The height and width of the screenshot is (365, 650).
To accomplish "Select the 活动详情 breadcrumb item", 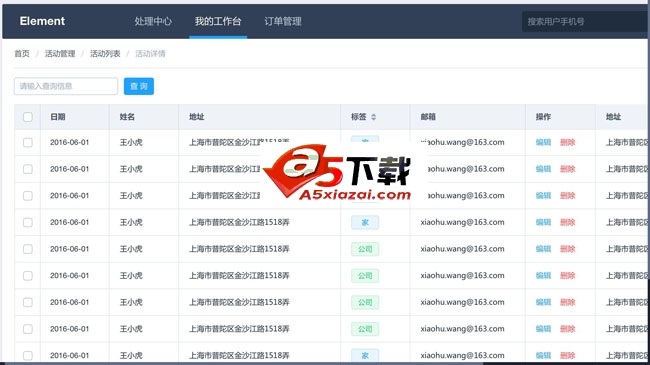I will [150, 54].
